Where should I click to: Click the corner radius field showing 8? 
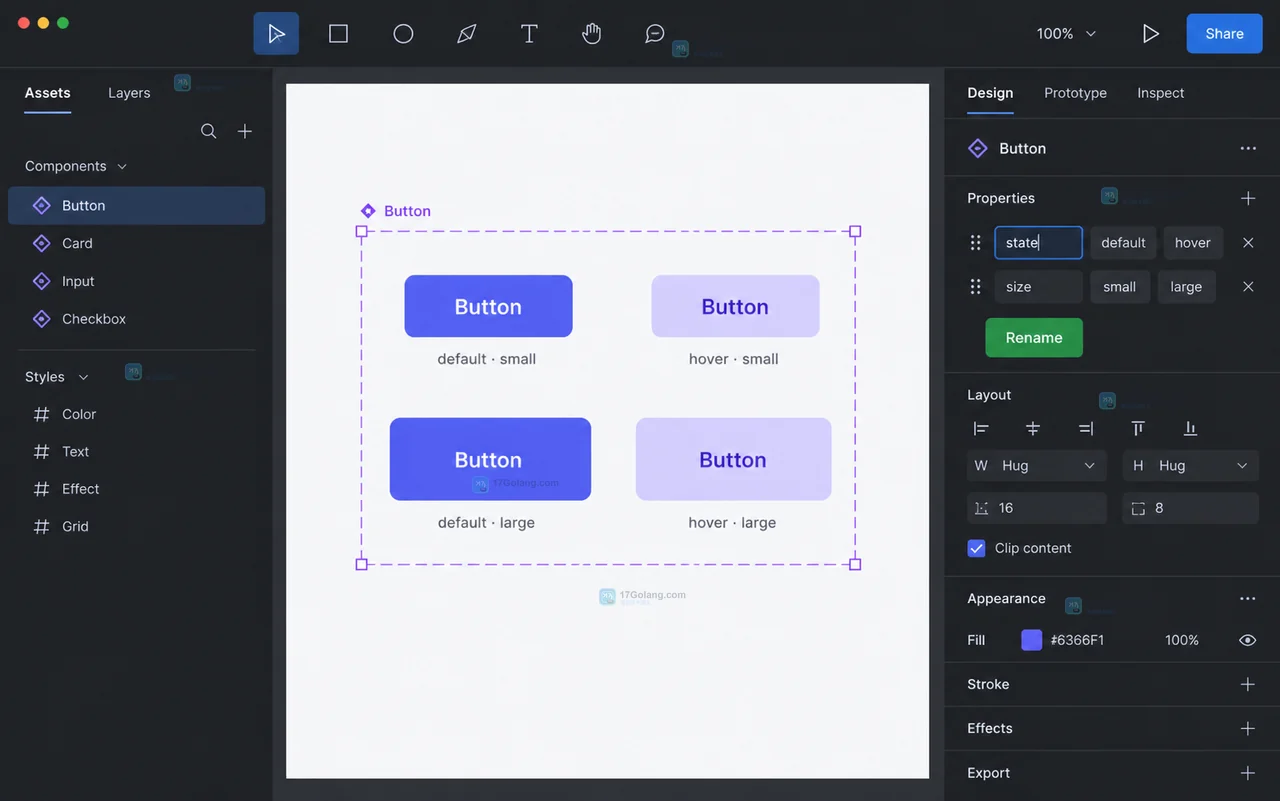pos(1191,508)
